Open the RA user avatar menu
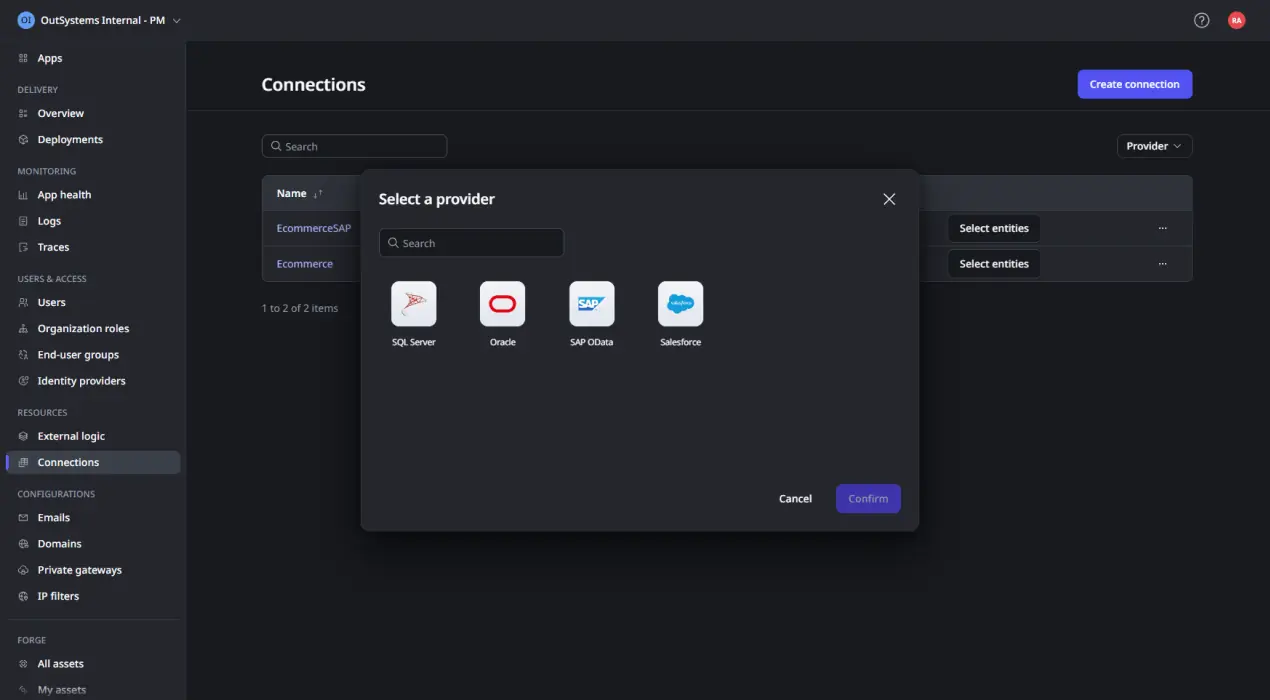The height and width of the screenshot is (700, 1270). pos(1237,19)
